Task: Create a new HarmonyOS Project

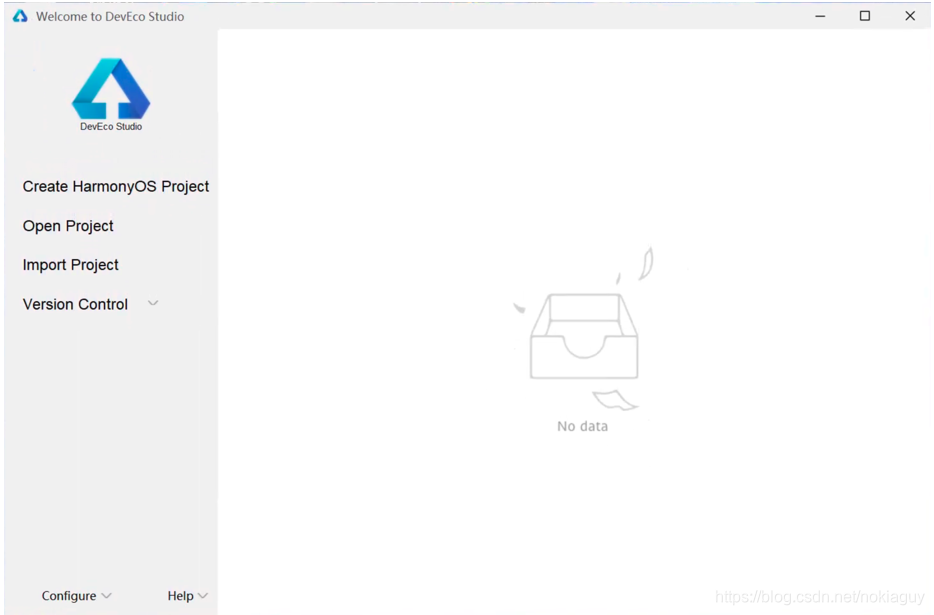Action: coord(116,187)
